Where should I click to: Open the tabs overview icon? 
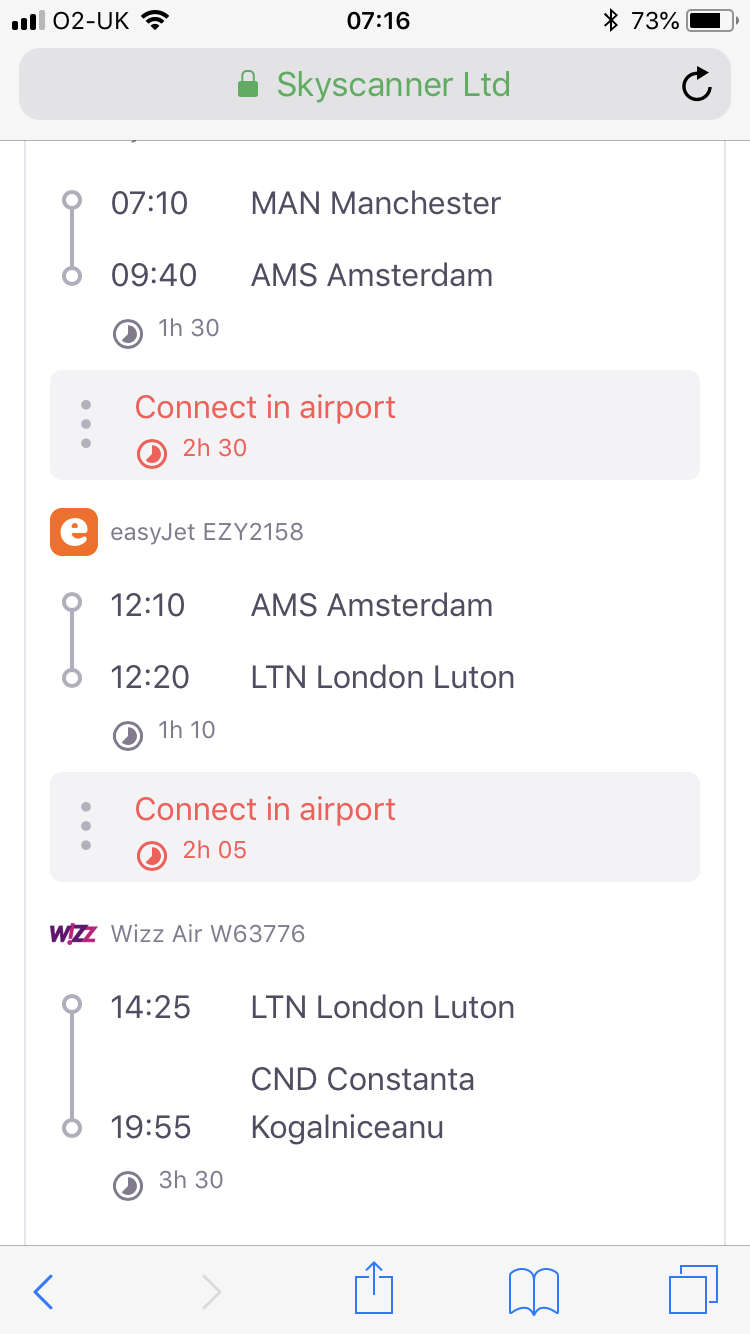click(x=692, y=1290)
